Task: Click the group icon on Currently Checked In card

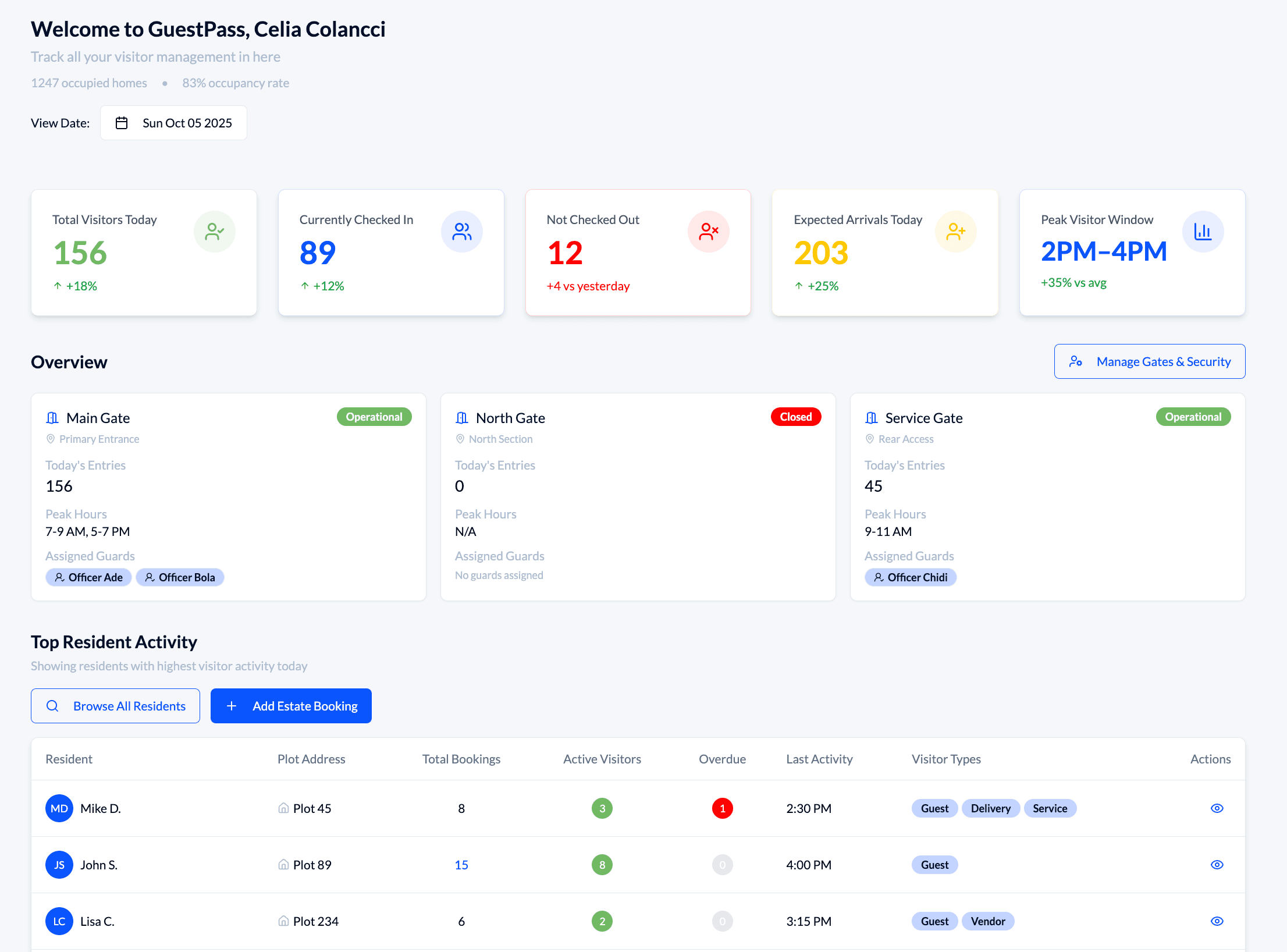Action: (462, 231)
